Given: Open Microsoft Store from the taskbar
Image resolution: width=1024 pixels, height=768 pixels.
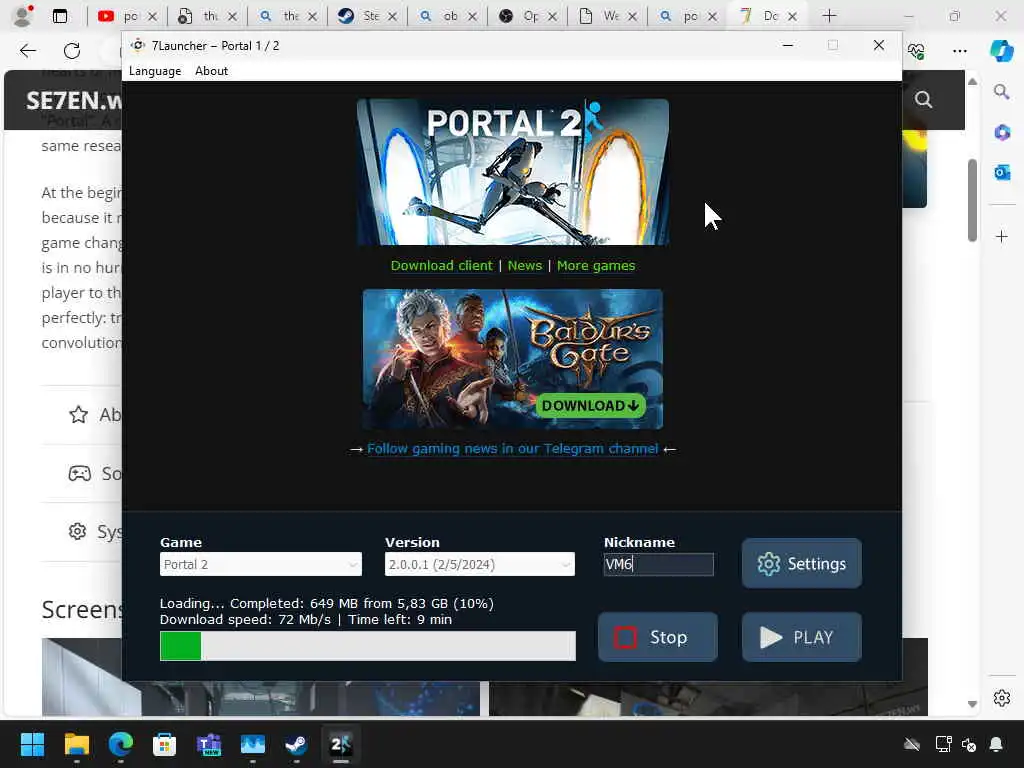Looking at the screenshot, I should [165, 744].
